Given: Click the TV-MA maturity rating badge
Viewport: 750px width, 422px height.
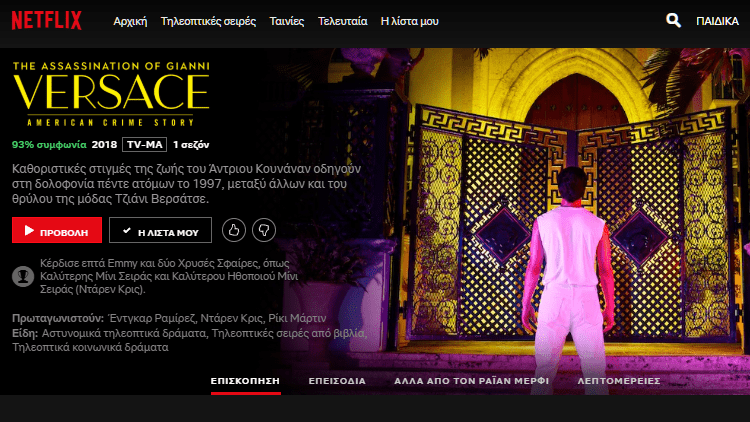Looking at the screenshot, I should point(144,144).
